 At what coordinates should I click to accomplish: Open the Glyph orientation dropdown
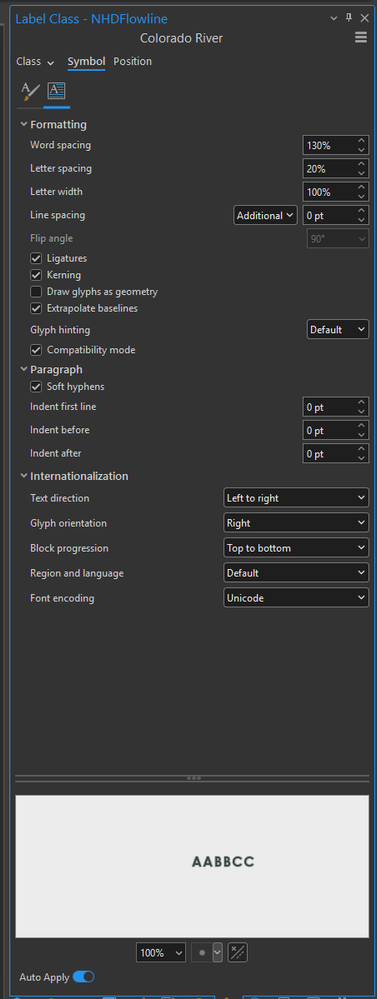(x=296, y=523)
